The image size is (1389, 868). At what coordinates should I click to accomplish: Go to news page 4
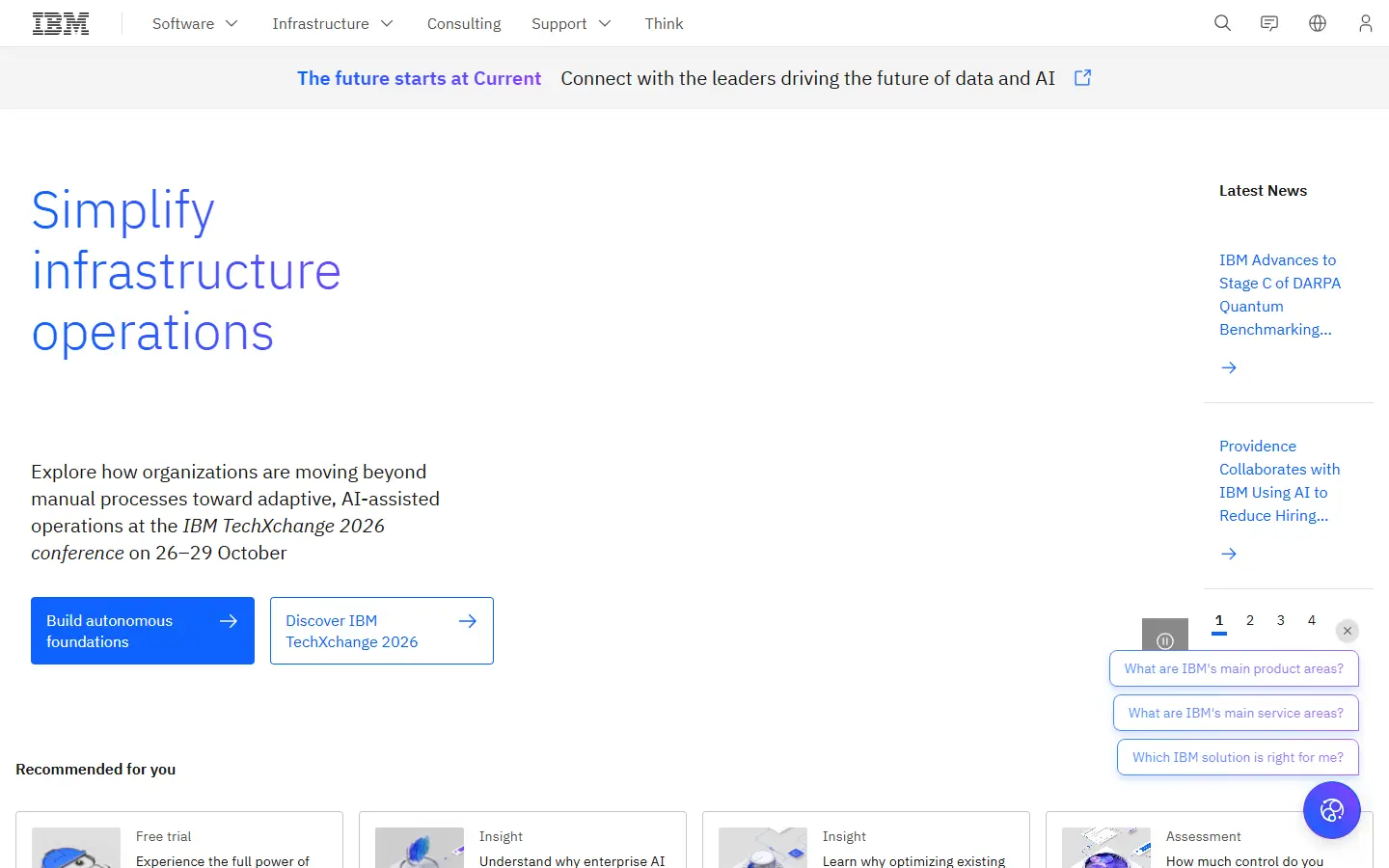[x=1312, y=621]
